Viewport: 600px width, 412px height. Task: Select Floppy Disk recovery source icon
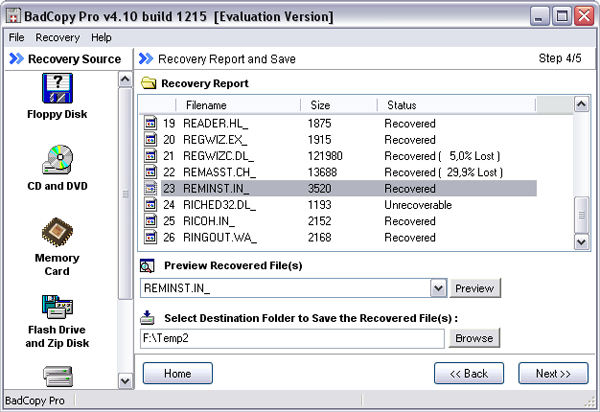coord(57,88)
